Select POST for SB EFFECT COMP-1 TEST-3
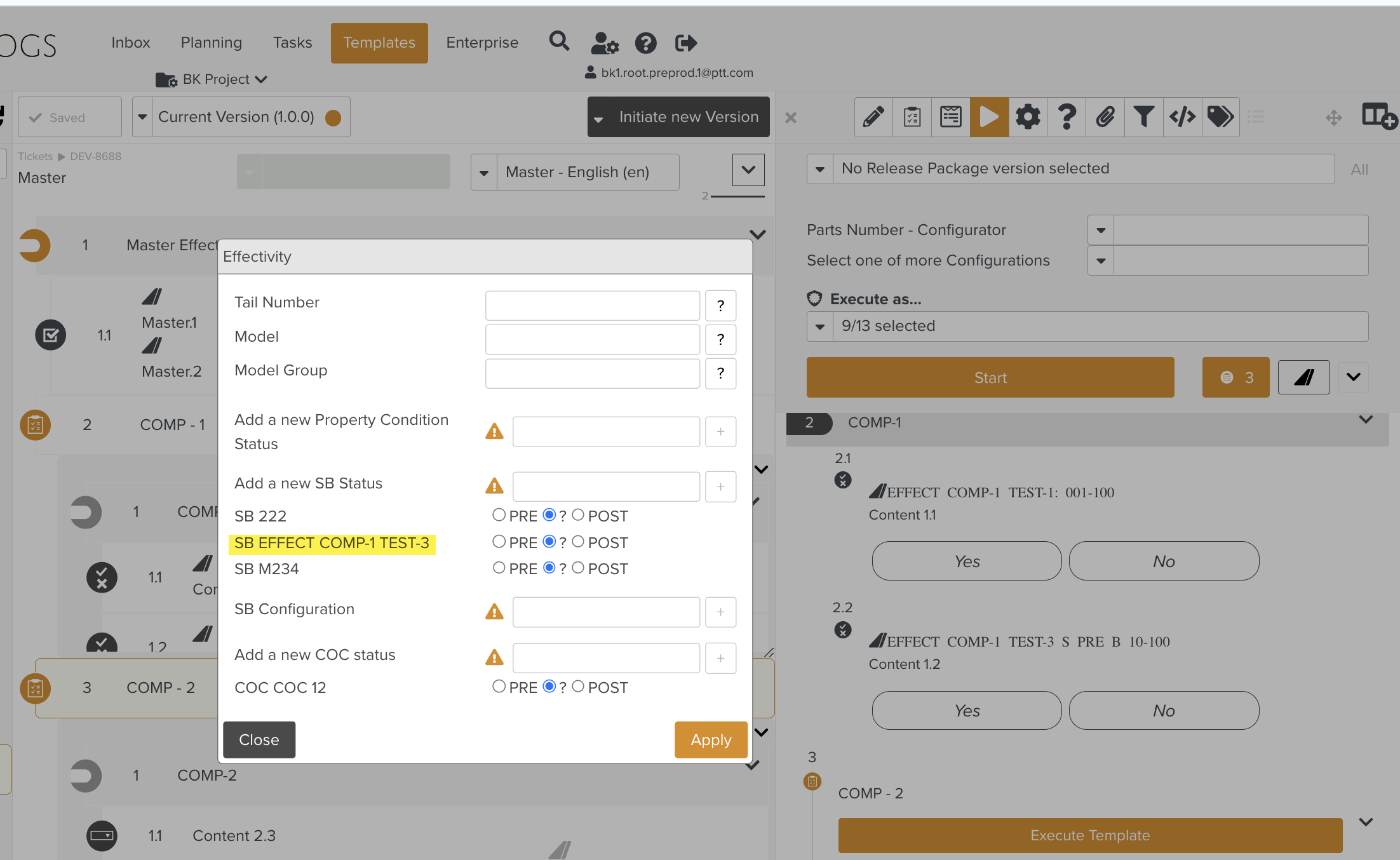 (x=578, y=542)
